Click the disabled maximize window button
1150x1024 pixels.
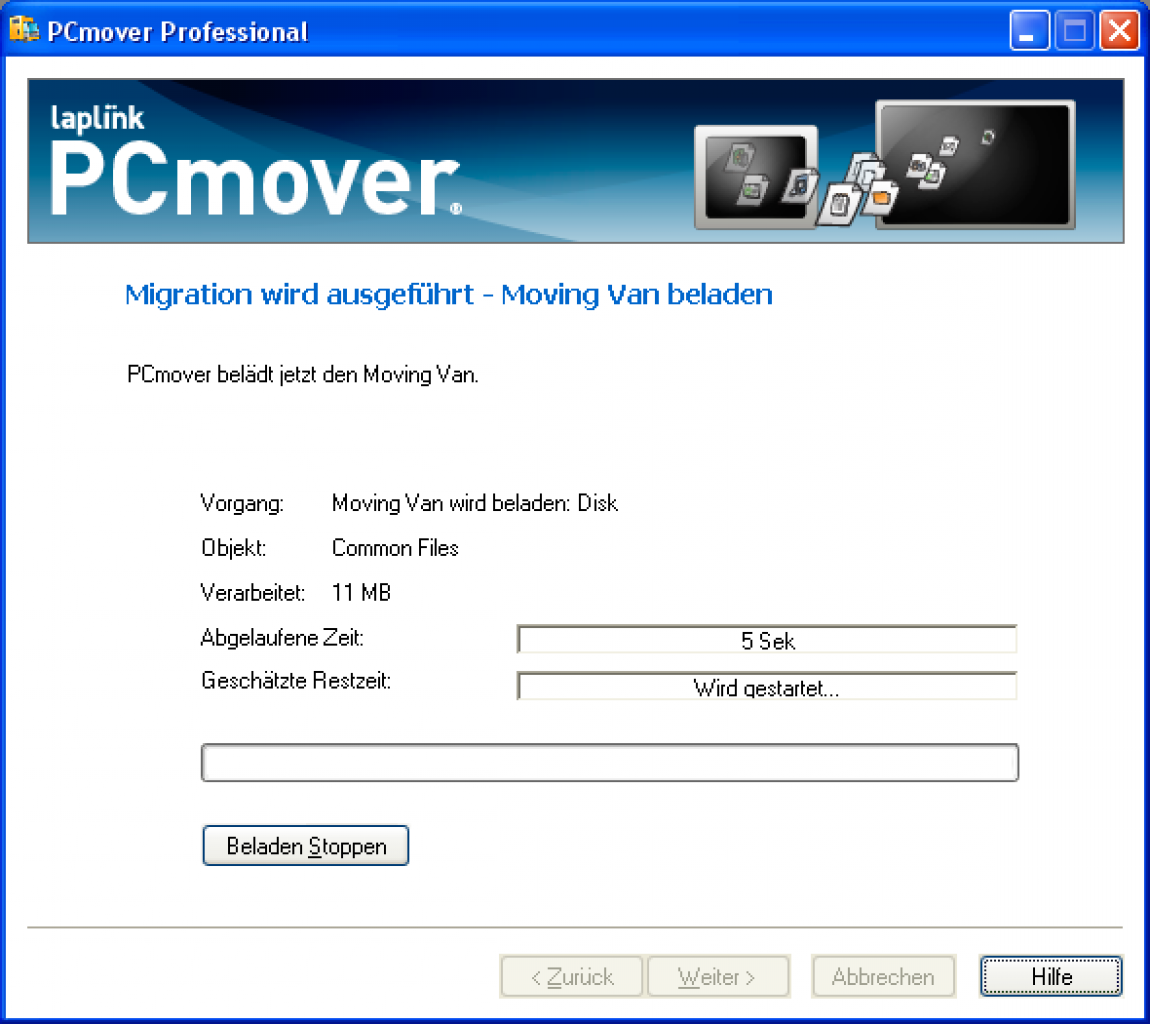pyautogui.click(x=1074, y=31)
